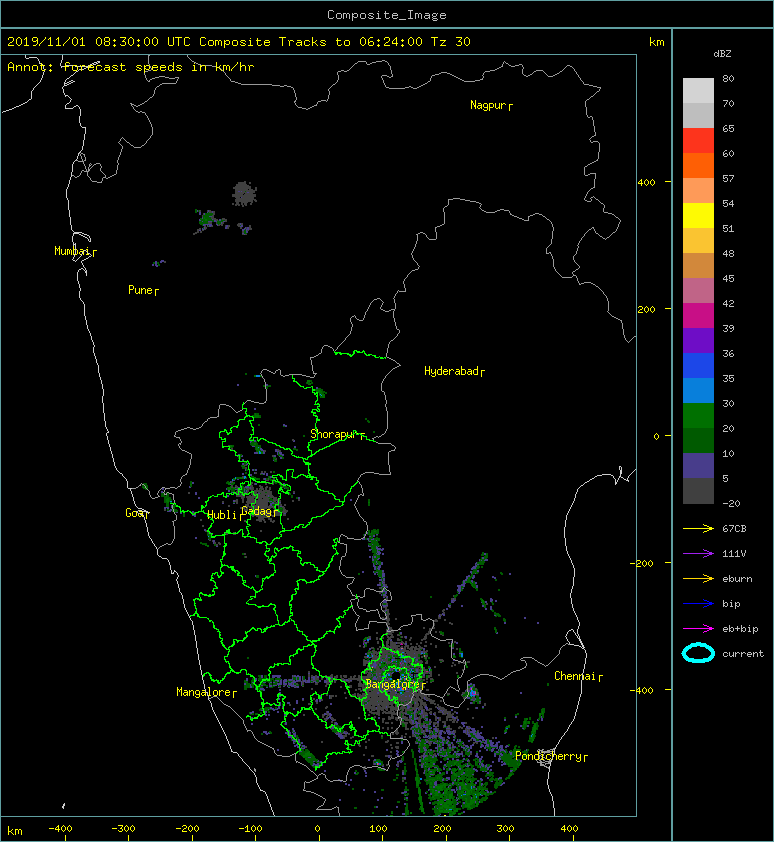Click the Bangalore city label

[x=393, y=684]
